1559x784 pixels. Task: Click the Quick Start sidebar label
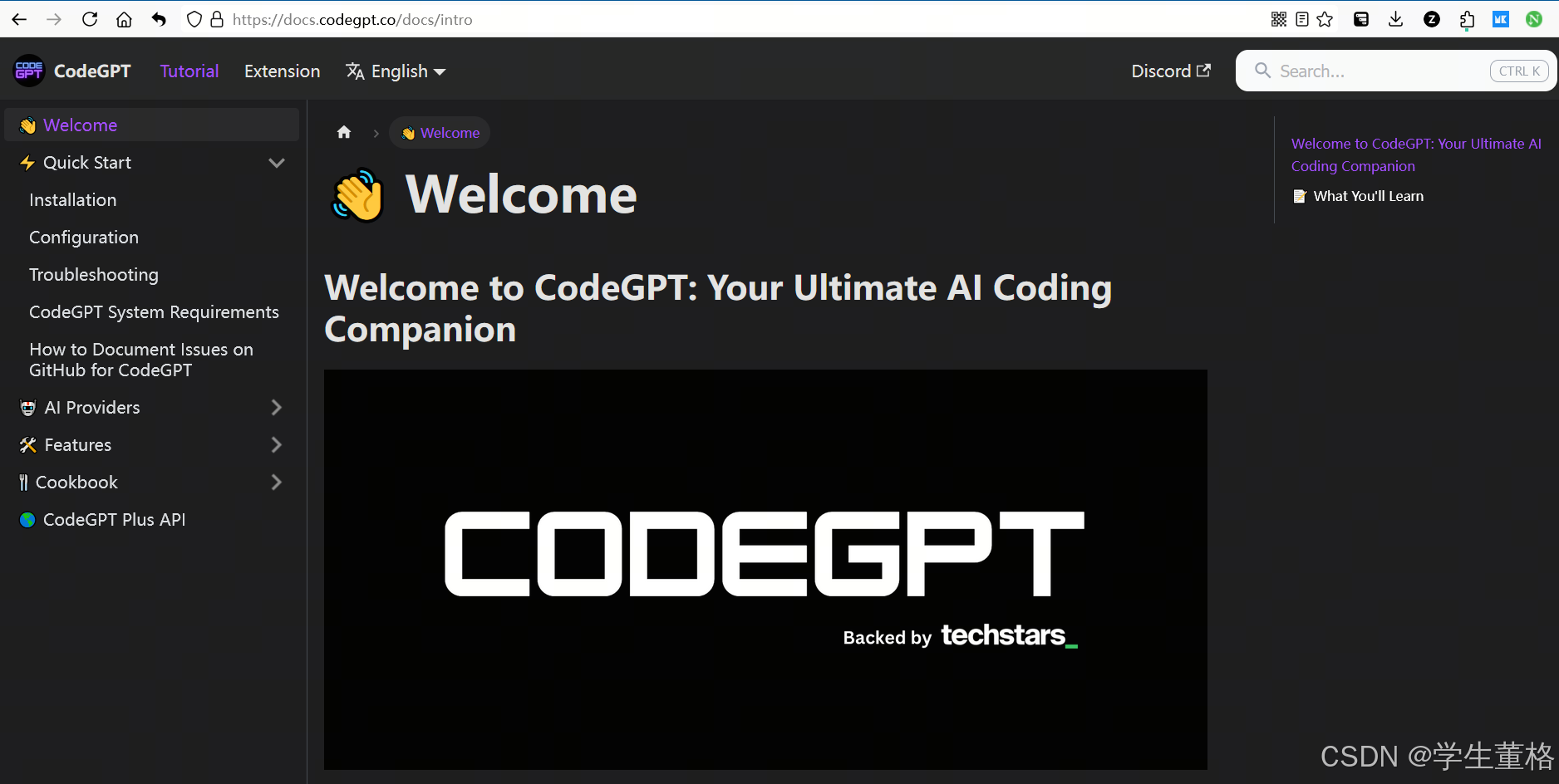(87, 163)
